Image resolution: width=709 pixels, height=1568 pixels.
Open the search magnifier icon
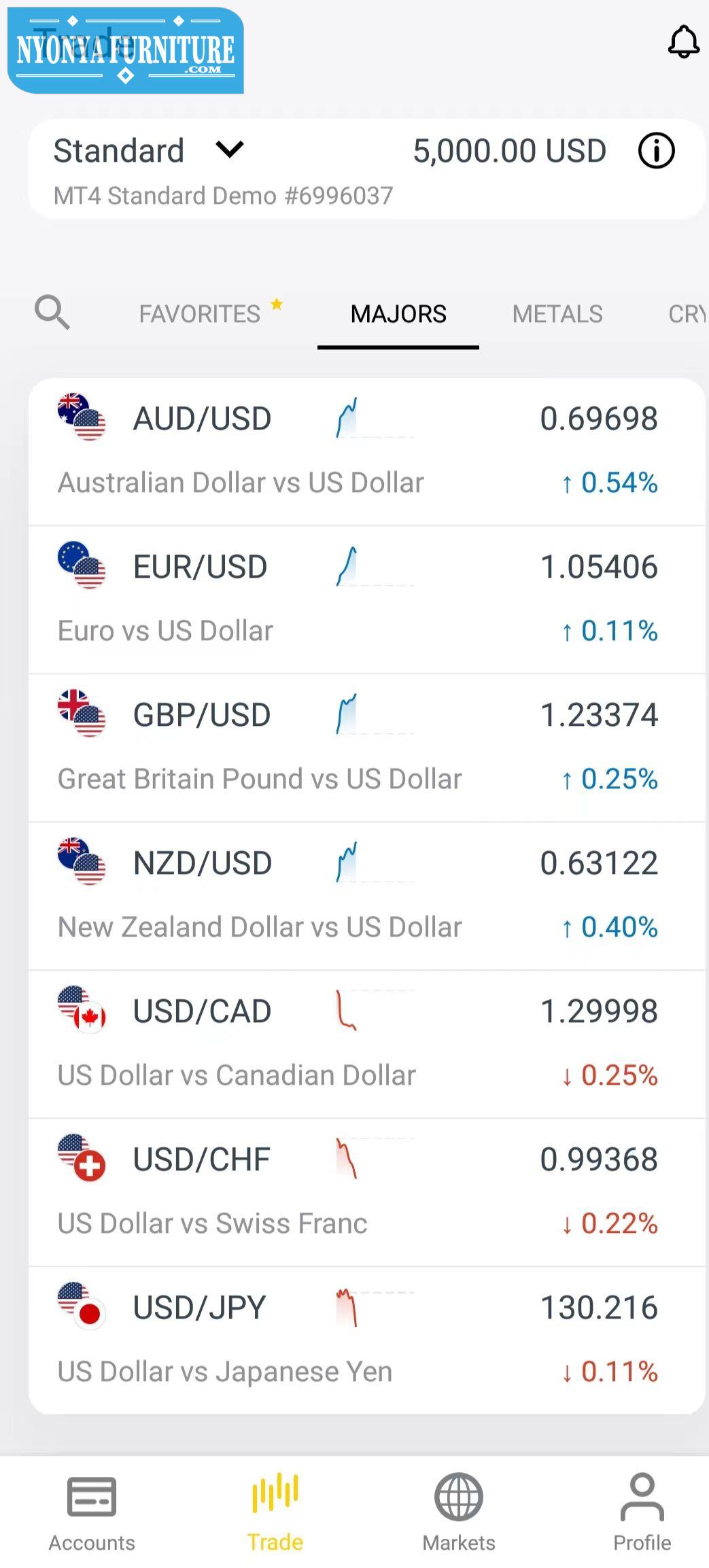[52, 313]
